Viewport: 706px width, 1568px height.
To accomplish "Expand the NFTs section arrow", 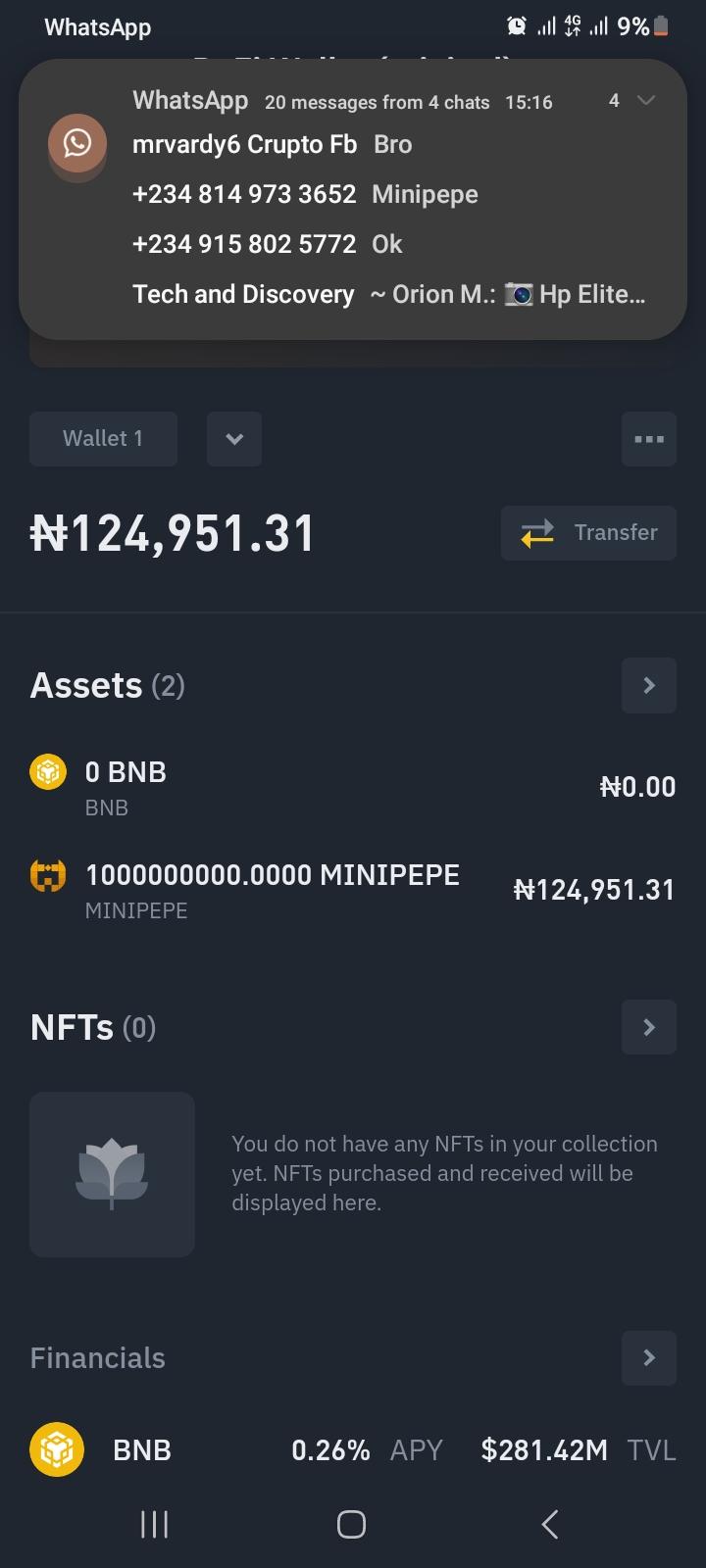I will click(x=648, y=1027).
